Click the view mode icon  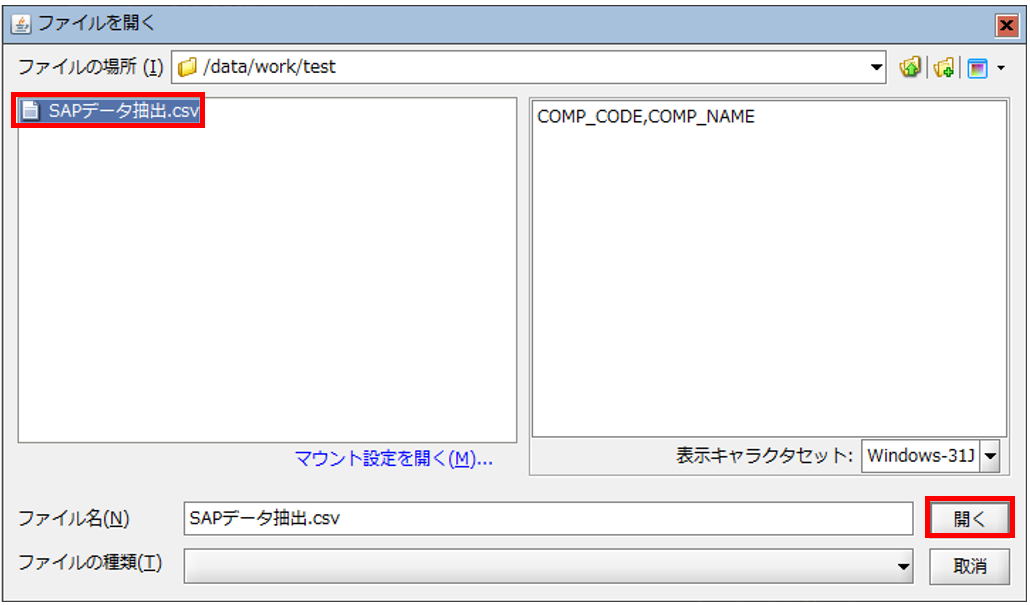(977, 68)
